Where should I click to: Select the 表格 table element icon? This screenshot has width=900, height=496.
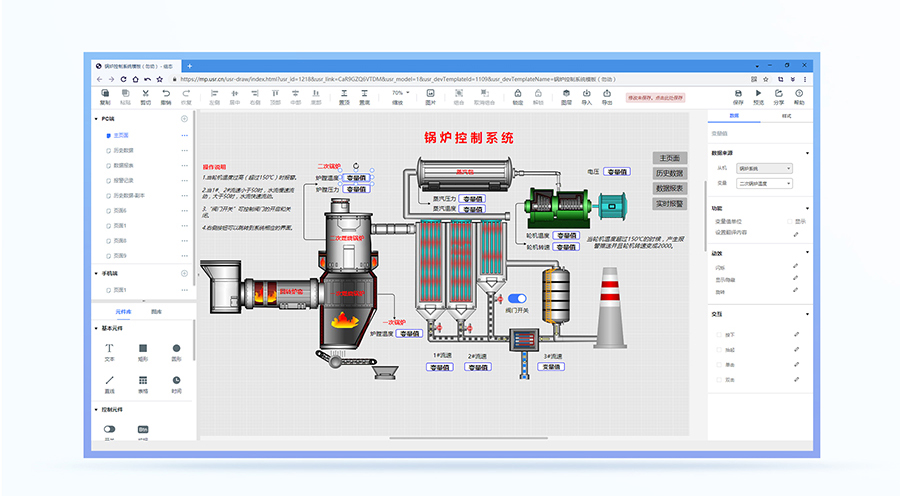coord(143,381)
